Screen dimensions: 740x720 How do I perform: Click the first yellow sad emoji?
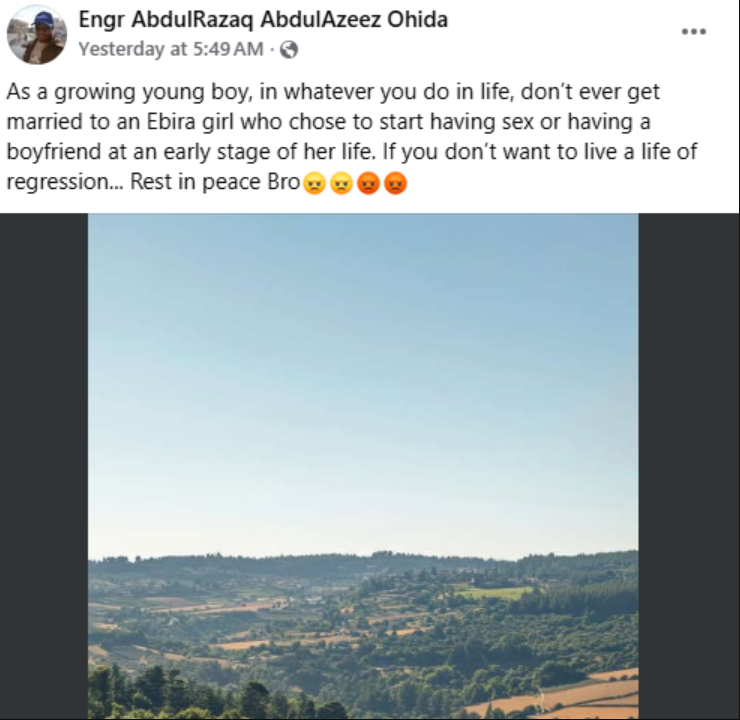coord(314,183)
